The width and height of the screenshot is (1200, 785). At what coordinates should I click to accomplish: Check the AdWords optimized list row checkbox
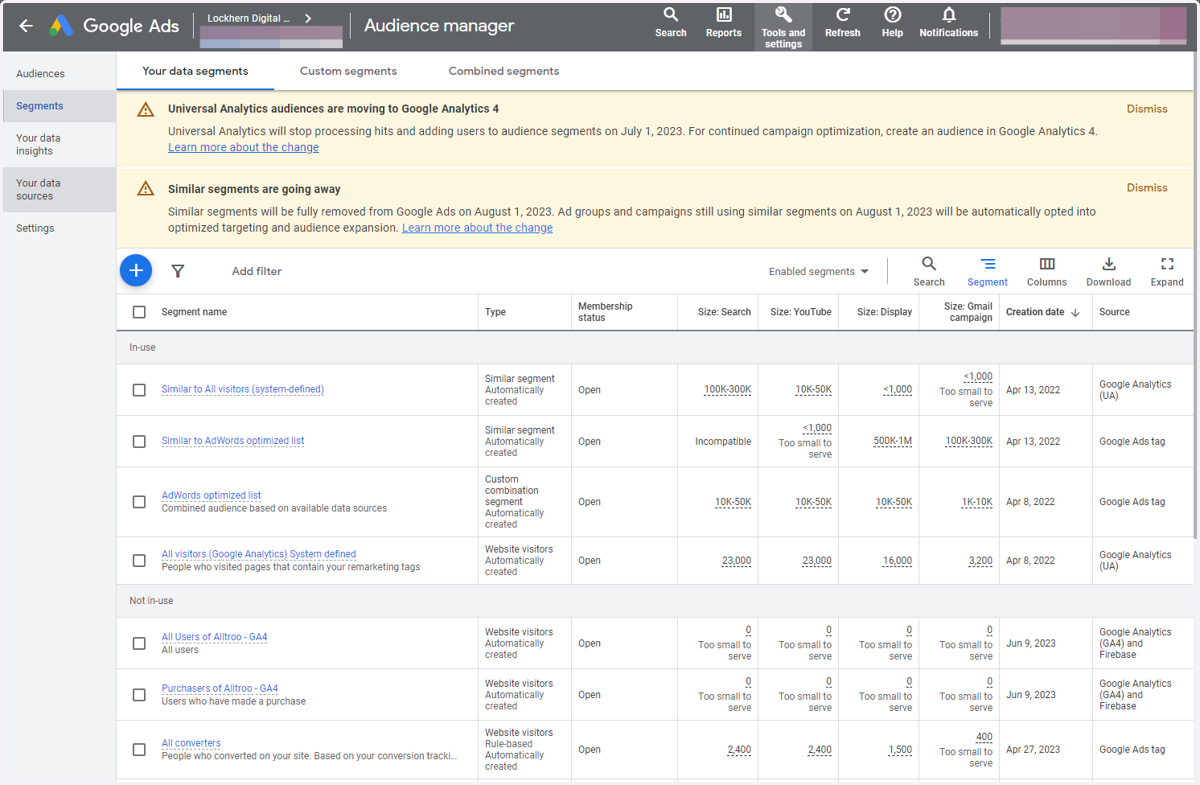click(139, 502)
